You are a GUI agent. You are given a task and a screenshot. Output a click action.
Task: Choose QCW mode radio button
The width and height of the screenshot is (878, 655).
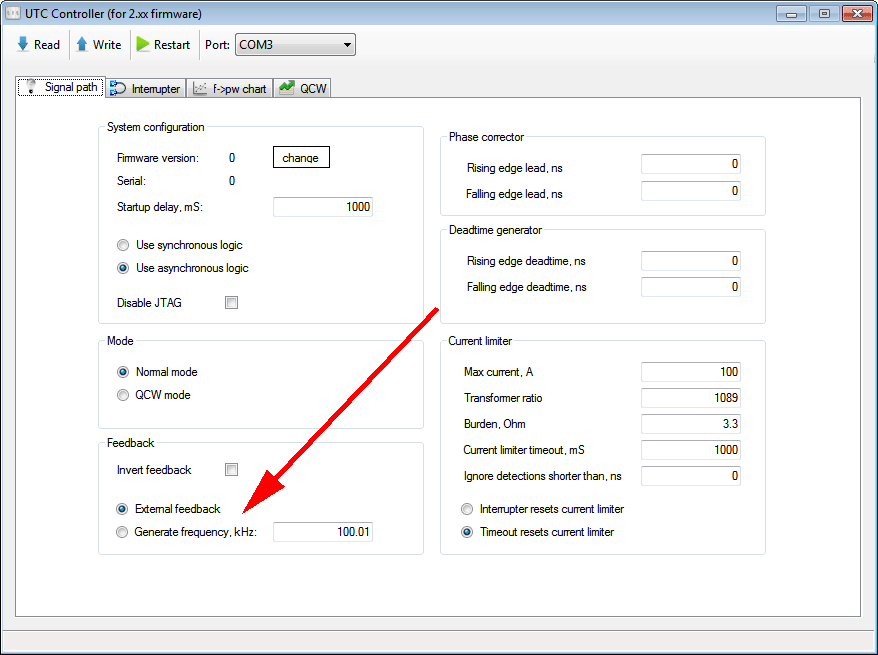[x=123, y=395]
